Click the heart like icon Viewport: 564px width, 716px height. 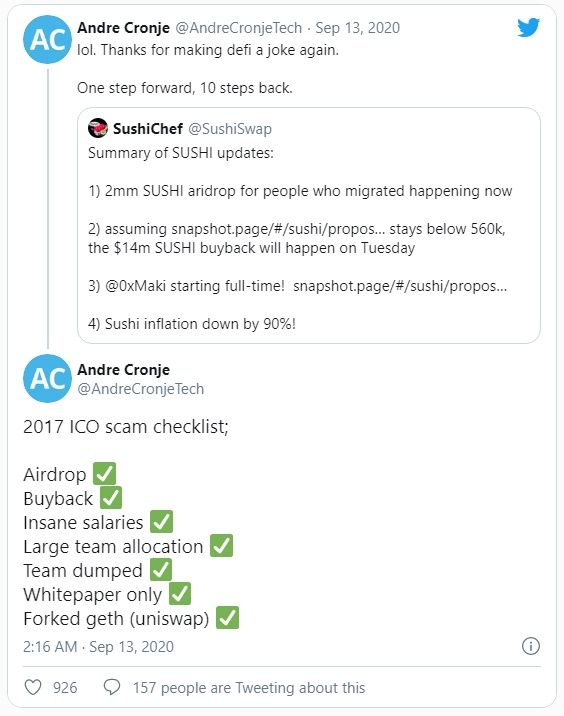(33, 687)
